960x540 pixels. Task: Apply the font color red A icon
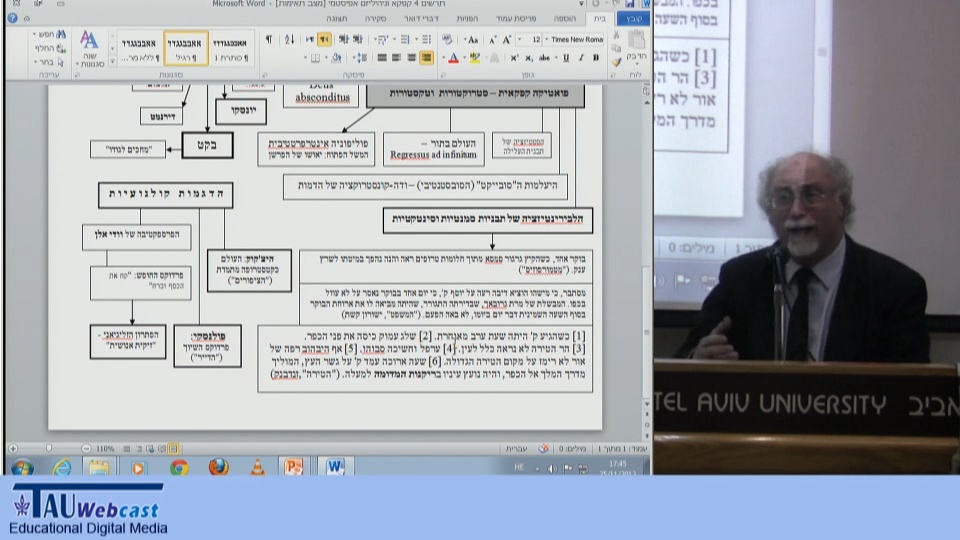coord(453,58)
